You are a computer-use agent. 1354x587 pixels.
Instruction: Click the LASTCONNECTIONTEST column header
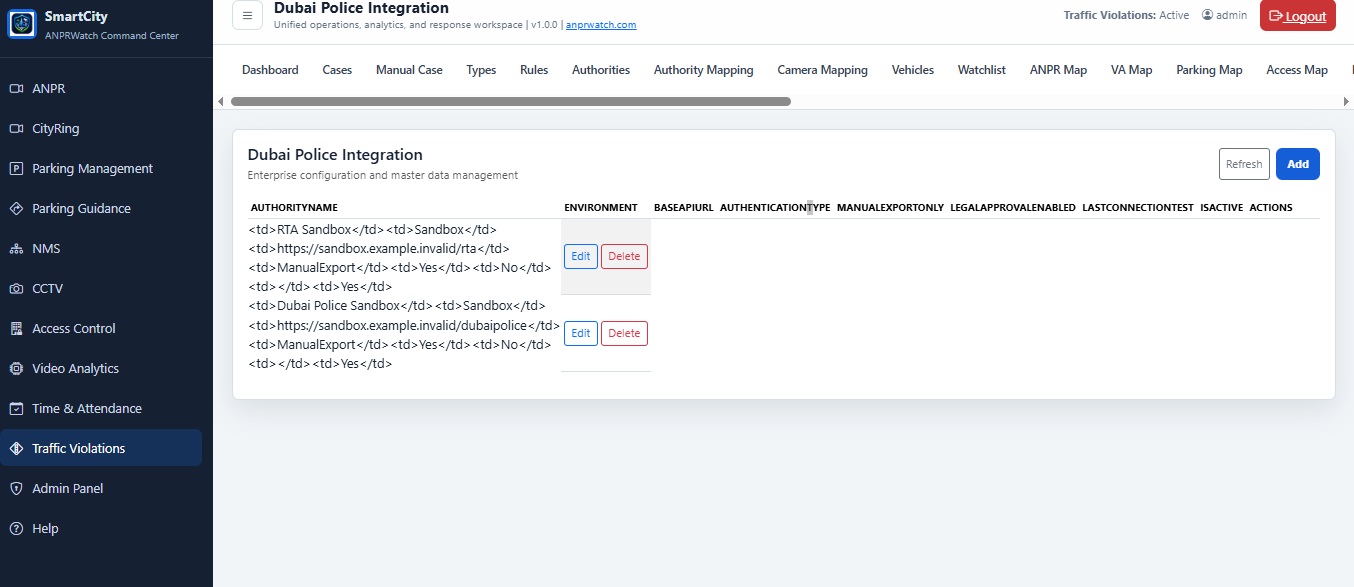tap(1138, 208)
